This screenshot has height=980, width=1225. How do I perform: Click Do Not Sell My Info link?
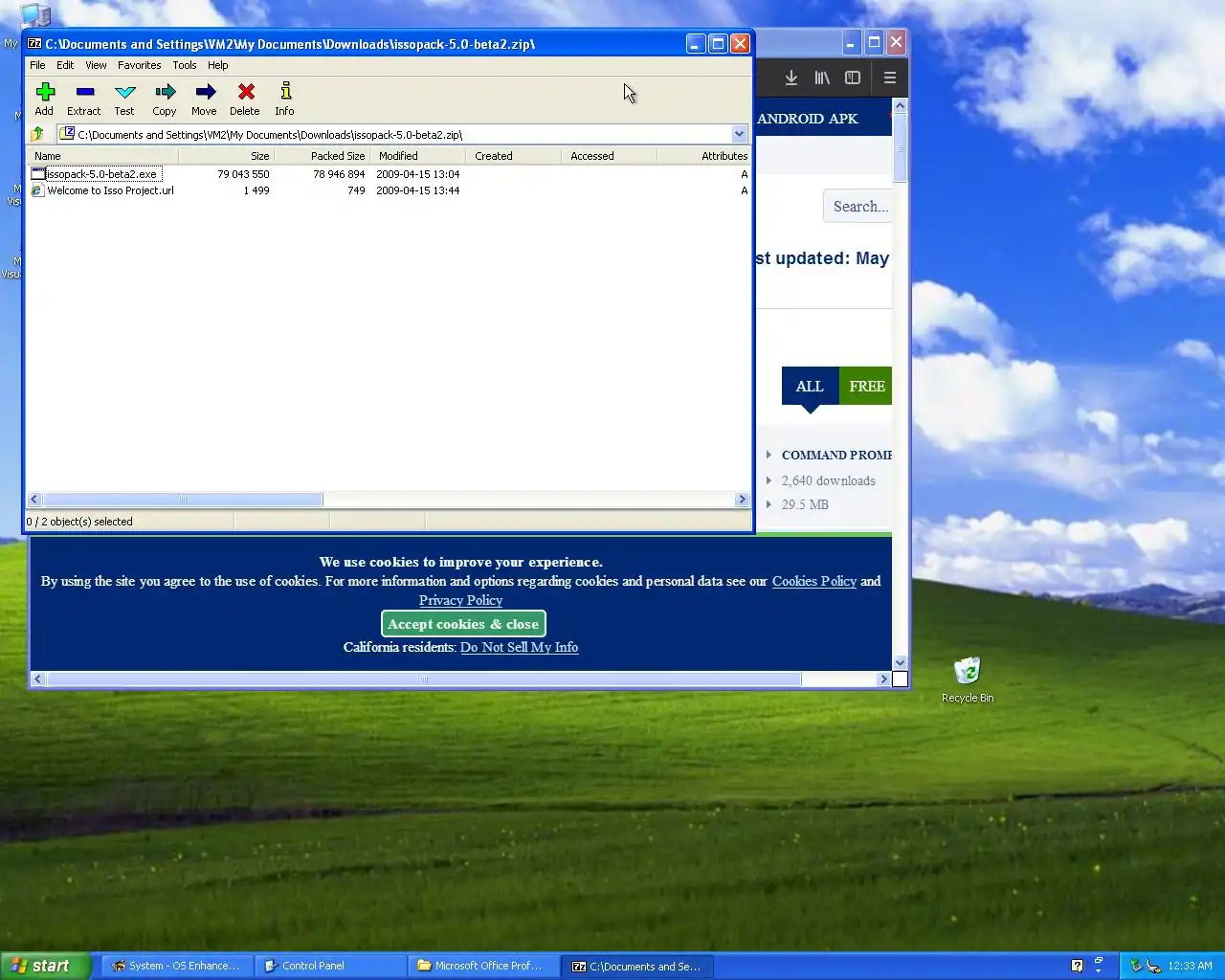[x=519, y=647]
